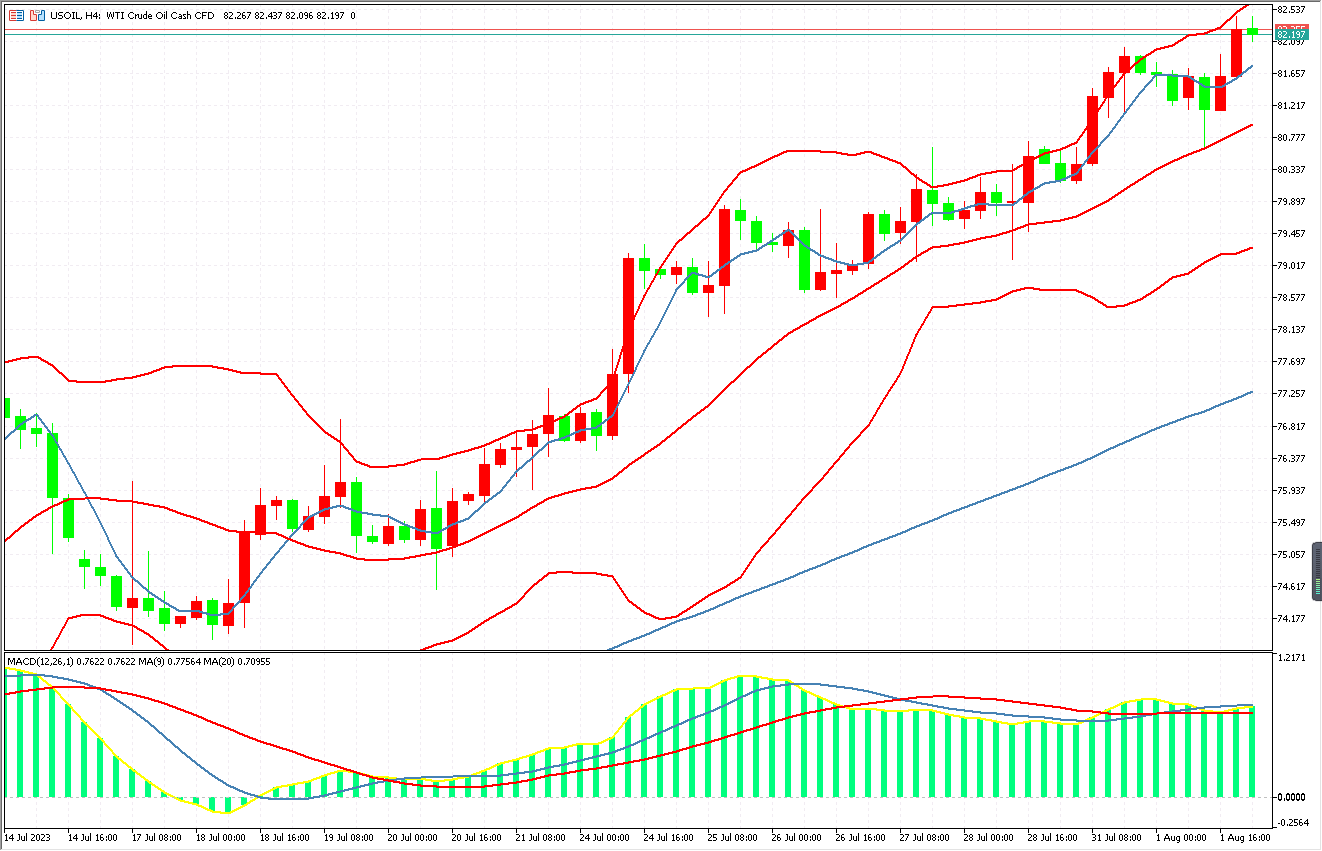
Task: Click the 75.497 price scale label
Action: [x=1289, y=522]
